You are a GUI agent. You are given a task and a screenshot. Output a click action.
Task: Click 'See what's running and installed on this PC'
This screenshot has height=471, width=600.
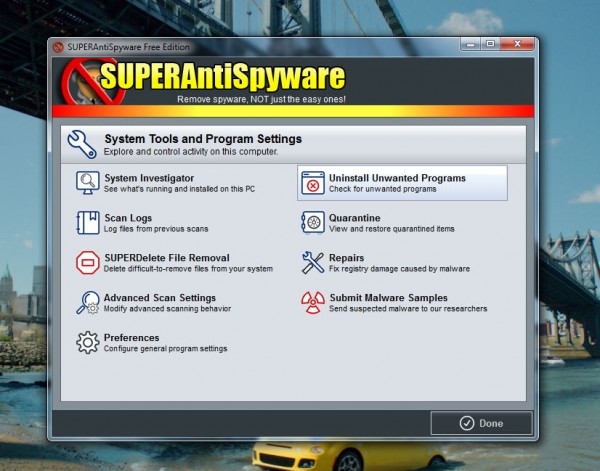179,189
